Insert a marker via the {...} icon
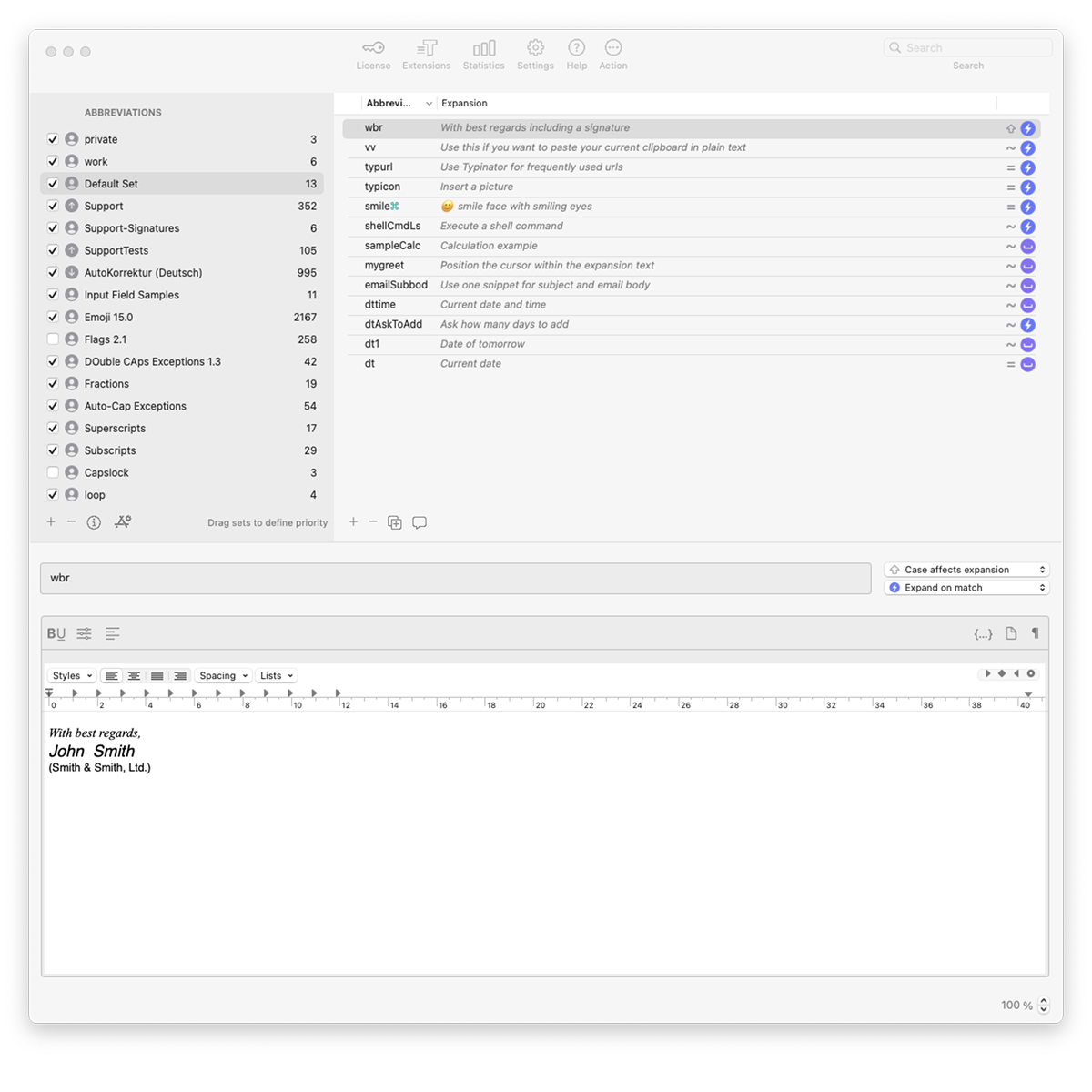Screen dimensions: 1092x1092 [x=983, y=633]
